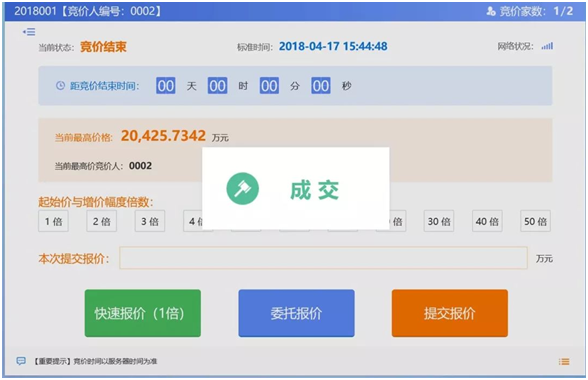
Task: Collapse the sidebar menu icon
Action: click(x=29, y=32)
